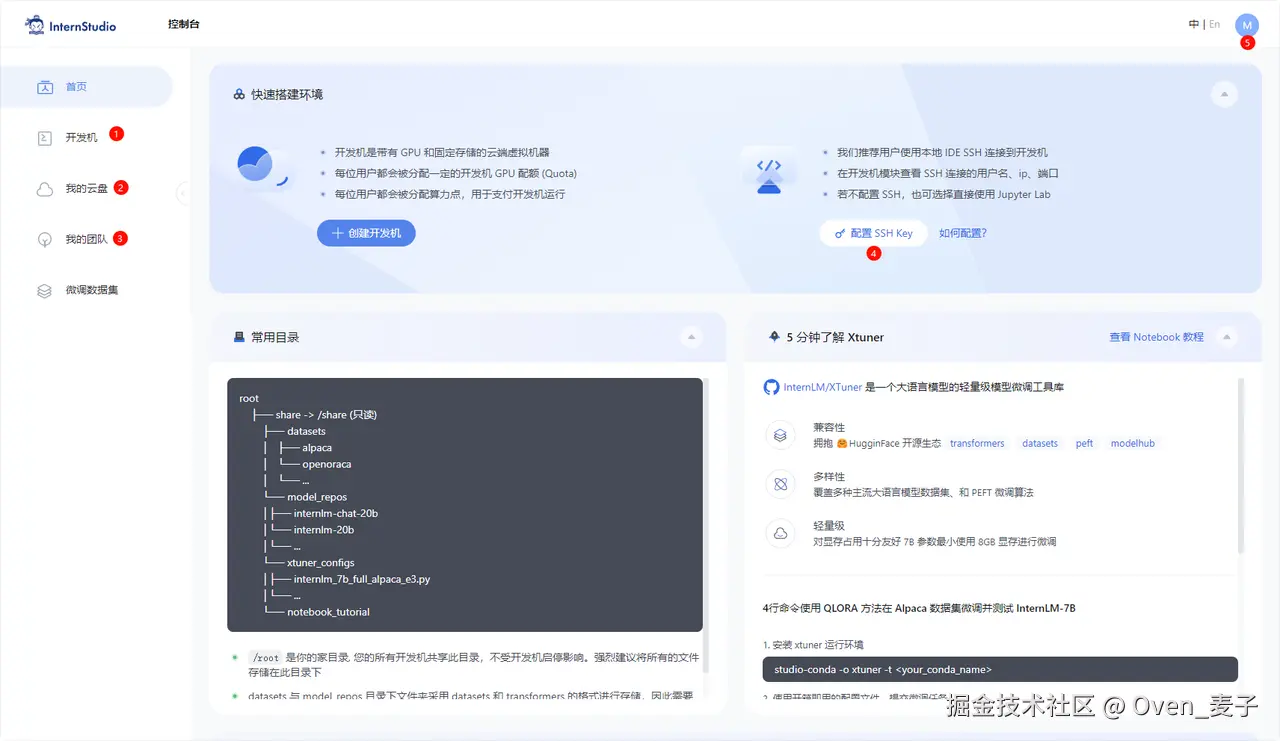Click the xtuner_configs tree row
Screen dimensions: 1280x741
point(320,563)
